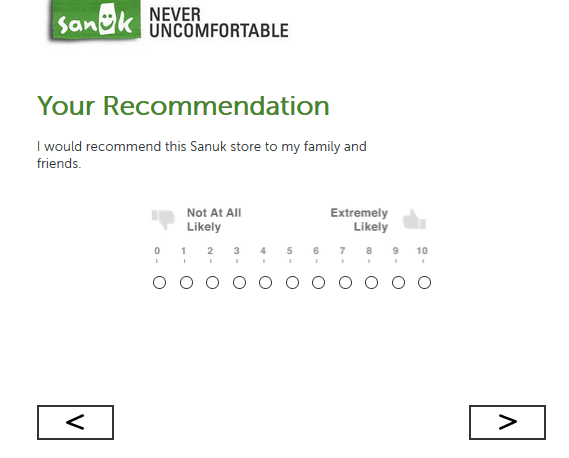Select rating 1 radio button

pyautogui.click(x=186, y=282)
